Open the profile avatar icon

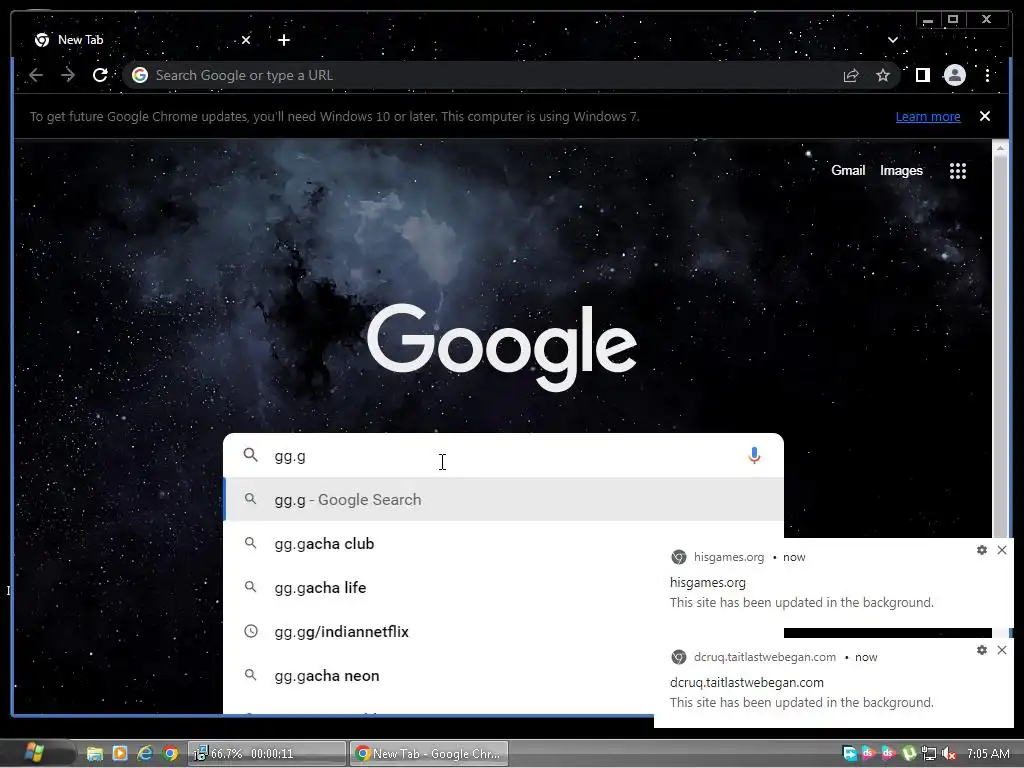[955, 75]
